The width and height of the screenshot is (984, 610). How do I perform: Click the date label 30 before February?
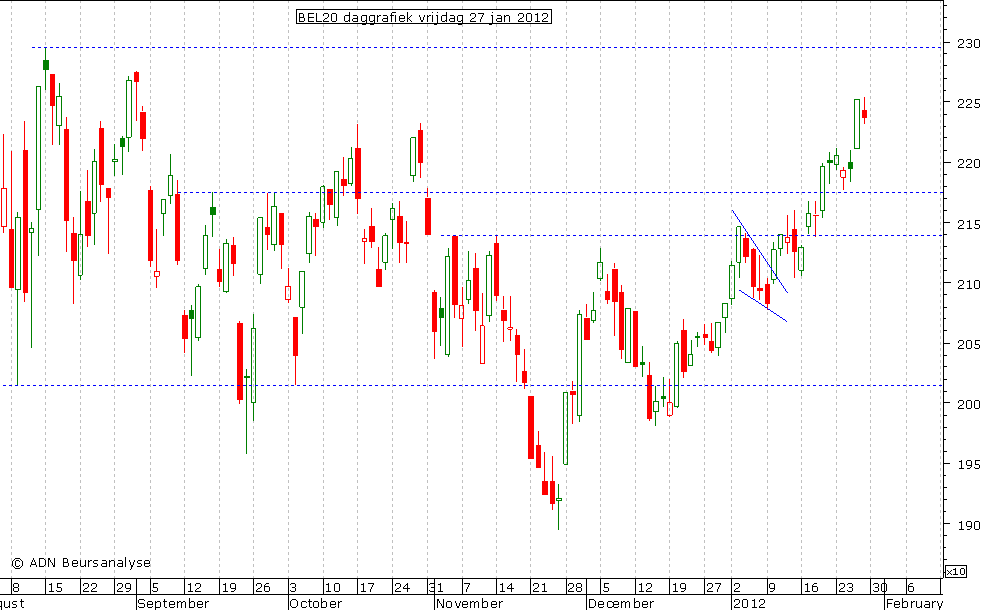[880, 588]
